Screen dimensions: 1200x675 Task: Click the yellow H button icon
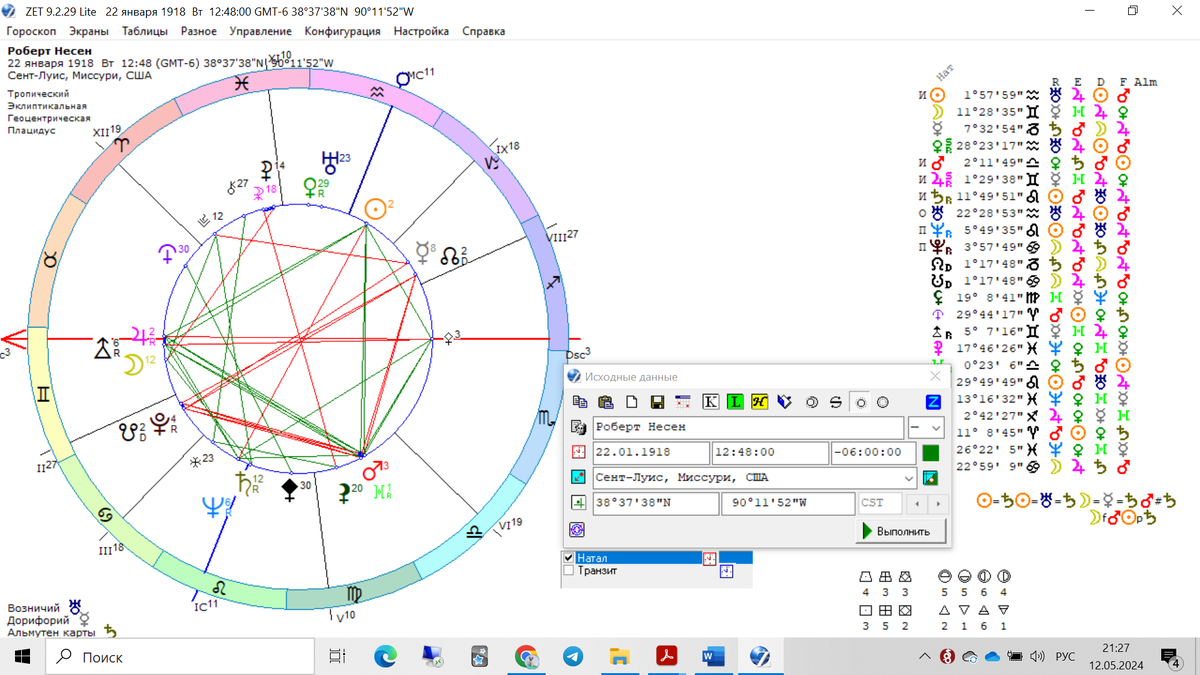pyautogui.click(x=759, y=402)
